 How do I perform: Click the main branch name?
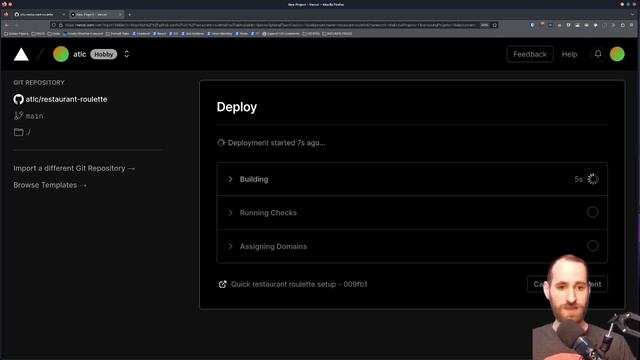[x=35, y=116]
